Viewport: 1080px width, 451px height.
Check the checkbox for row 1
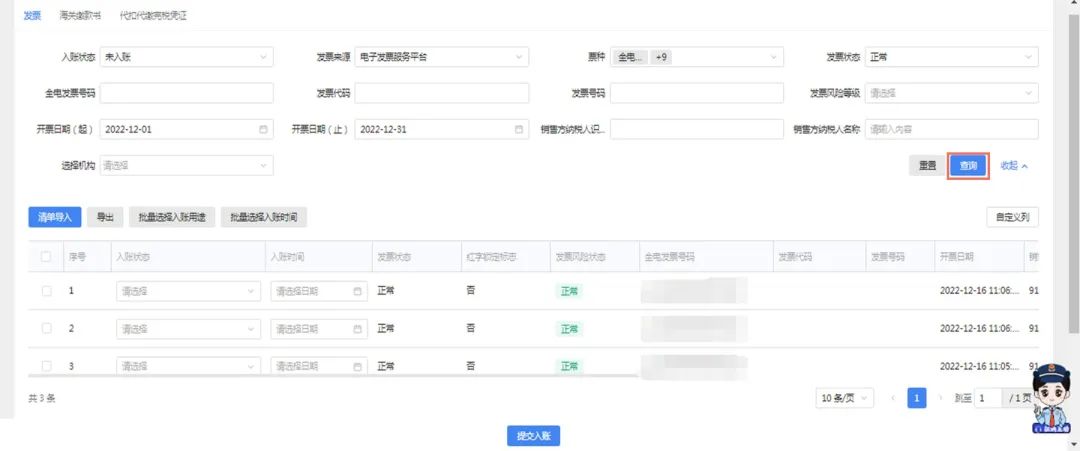point(46,291)
